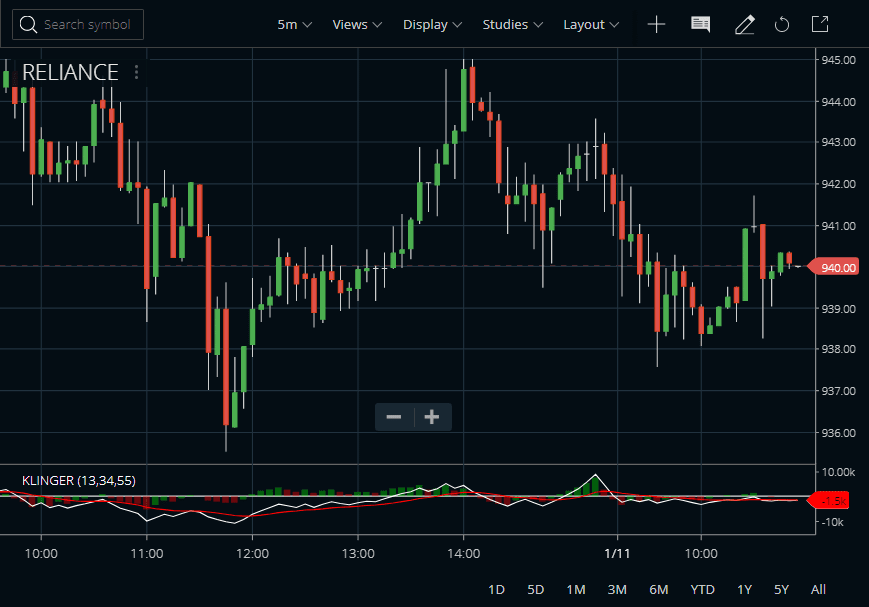Screen dimensions: 869x607
Task: Open the Studies dropdown menu
Action: [x=512, y=24]
